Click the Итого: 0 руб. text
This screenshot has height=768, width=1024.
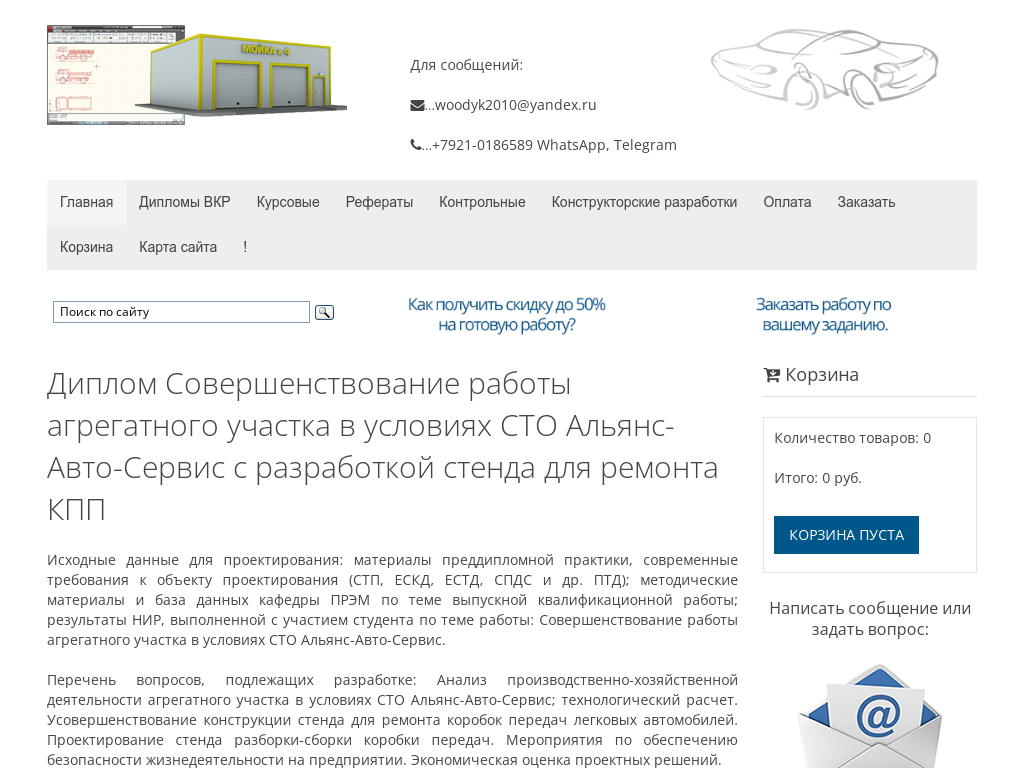pyautogui.click(x=818, y=478)
